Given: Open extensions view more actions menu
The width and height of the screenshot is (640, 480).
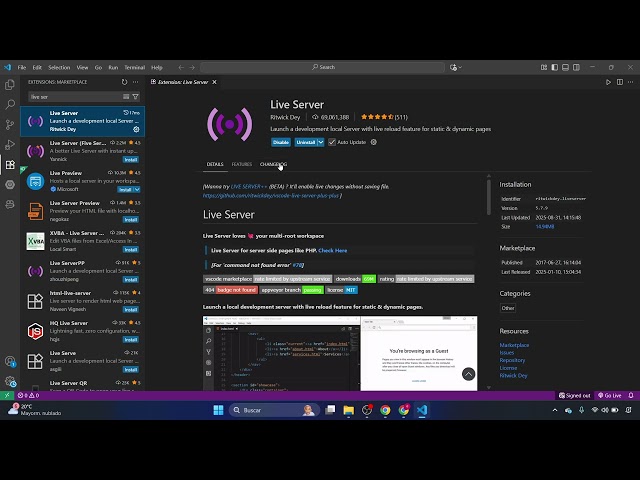Looking at the screenshot, I should point(136,82).
